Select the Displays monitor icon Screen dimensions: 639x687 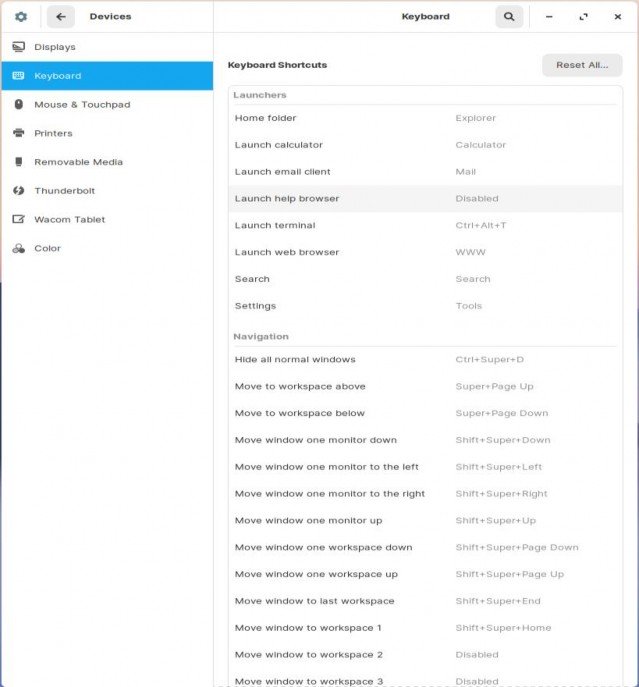pyautogui.click(x=19, y=47)
